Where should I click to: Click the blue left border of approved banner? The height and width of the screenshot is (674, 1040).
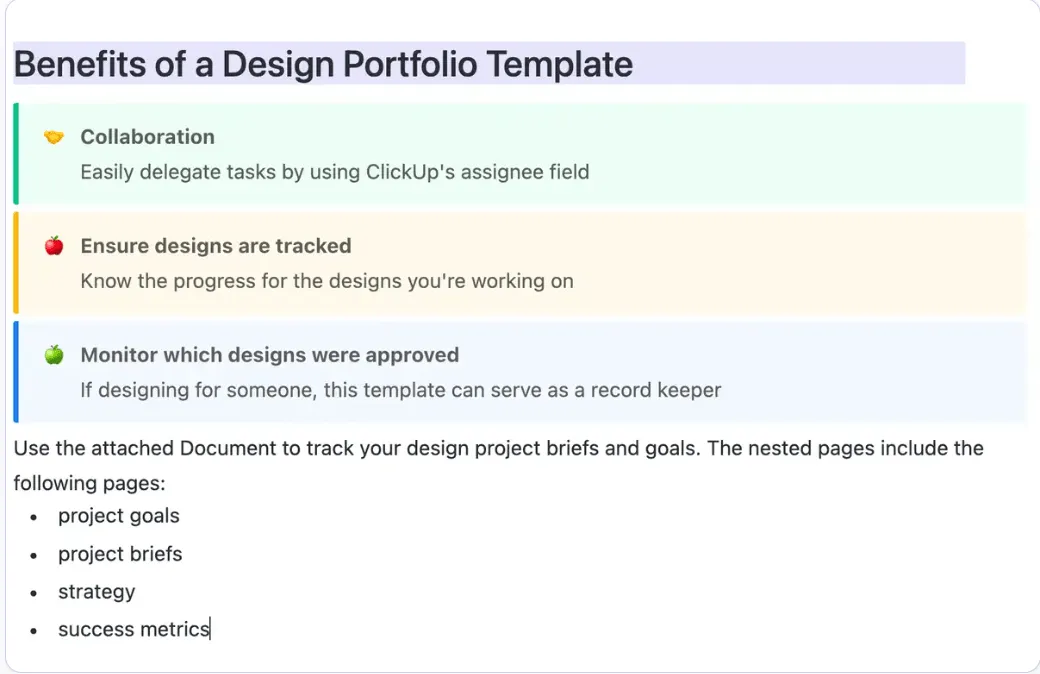click(16, 371)
